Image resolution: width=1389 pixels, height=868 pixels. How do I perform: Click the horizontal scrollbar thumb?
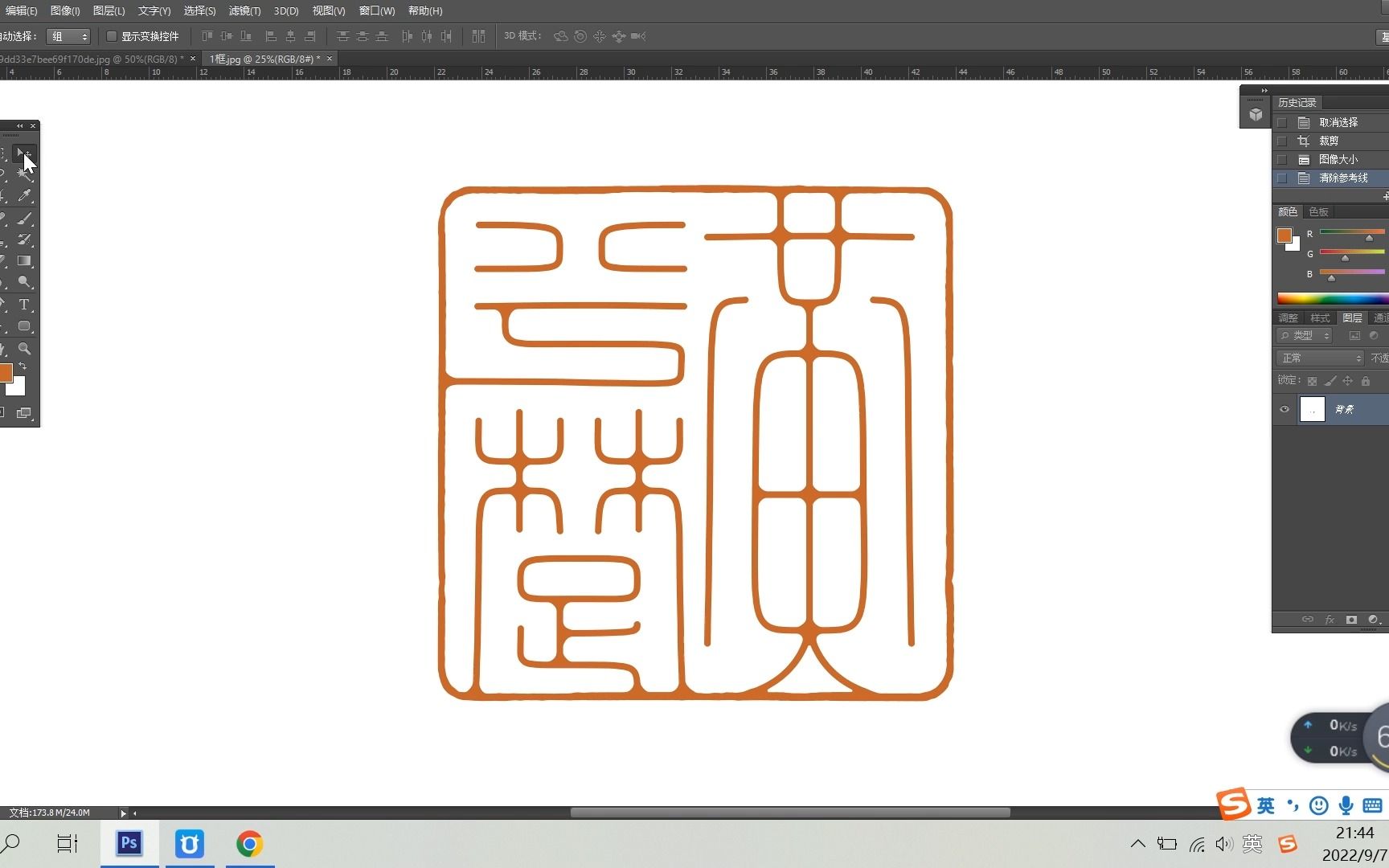pos(790,813)
